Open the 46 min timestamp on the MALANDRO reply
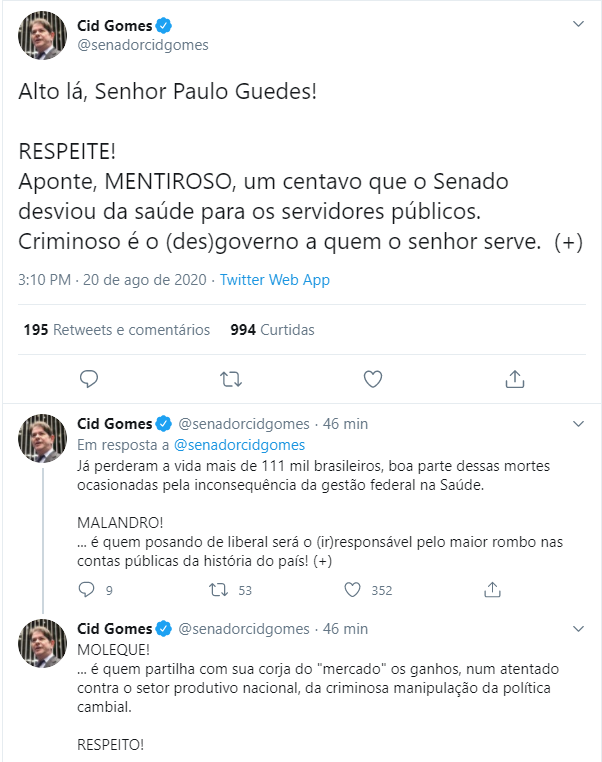The height and width of the screenshot is (762, 602). point(345,424)
